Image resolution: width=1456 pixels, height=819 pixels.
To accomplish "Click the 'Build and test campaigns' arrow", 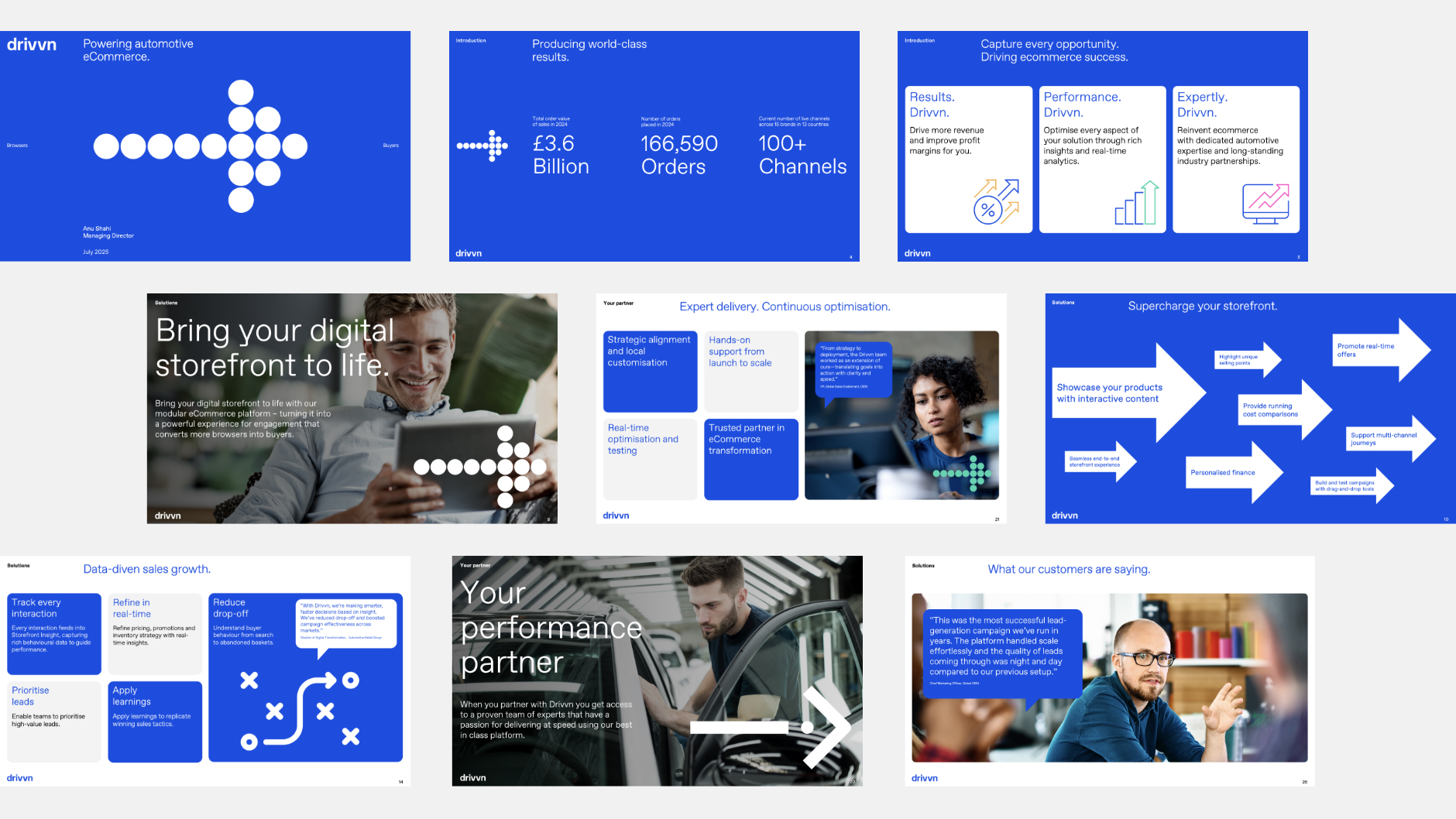I will click(x=1353, y=486).
